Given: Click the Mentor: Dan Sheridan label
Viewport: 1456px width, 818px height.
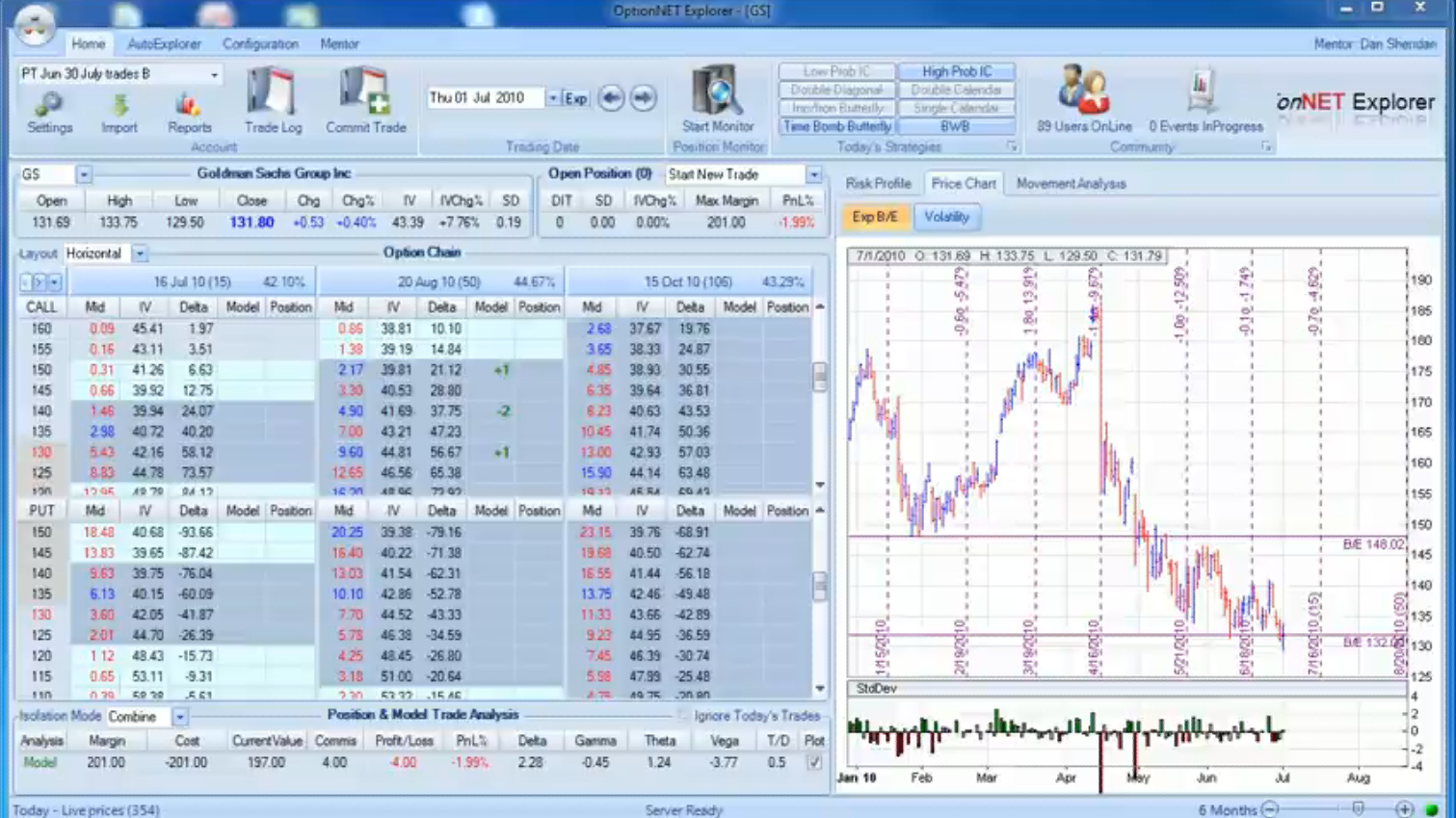Looking at the screenshot, I should [1375, 44].
